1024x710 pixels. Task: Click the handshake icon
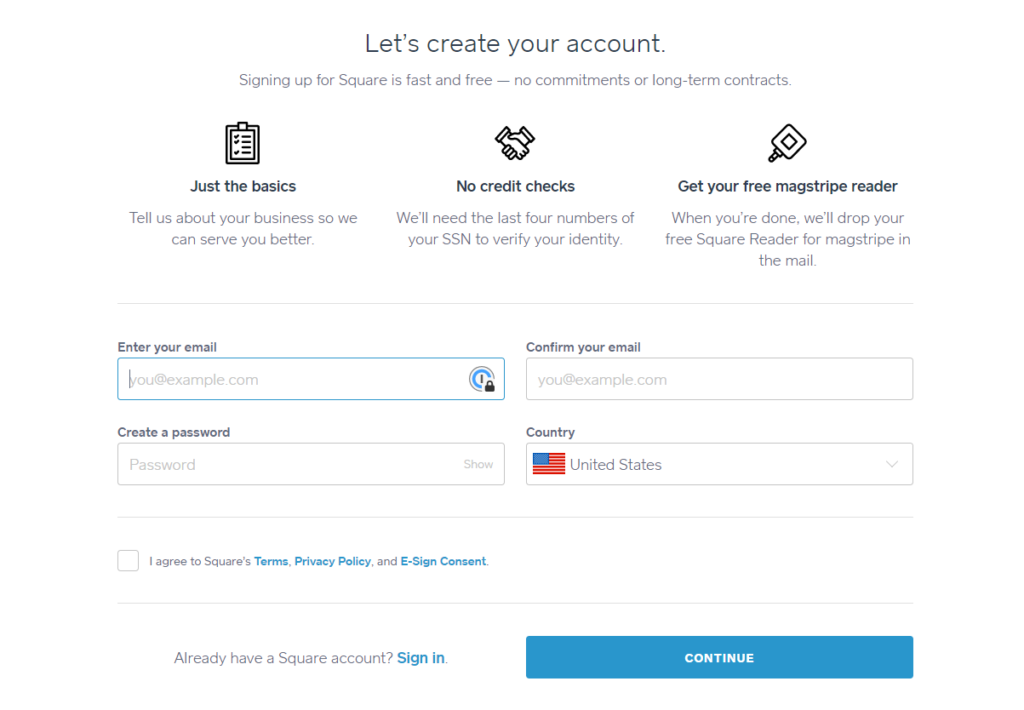pyautogui.click(x=515, y=143)
